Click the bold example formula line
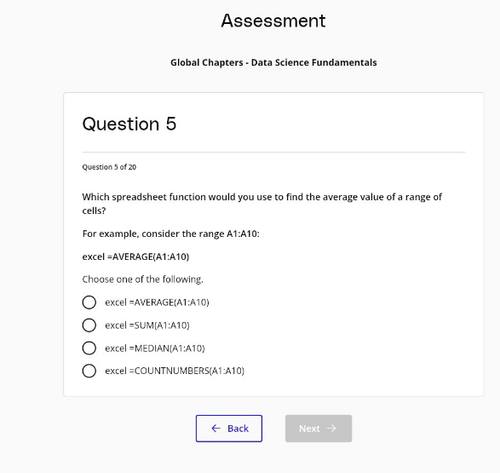Viewport: 500px width, 473px height. point(136,257)
